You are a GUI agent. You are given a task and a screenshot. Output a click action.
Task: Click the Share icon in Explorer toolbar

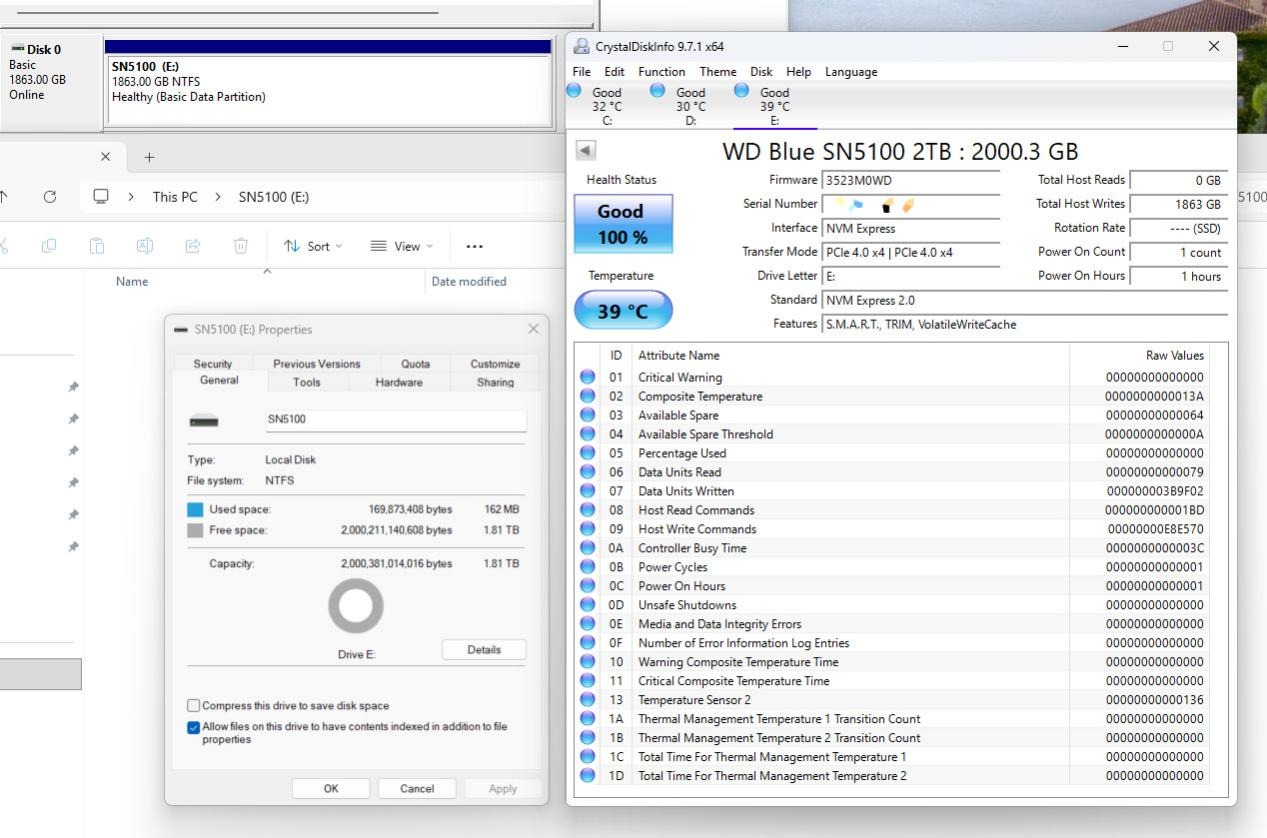pos(193,245)
